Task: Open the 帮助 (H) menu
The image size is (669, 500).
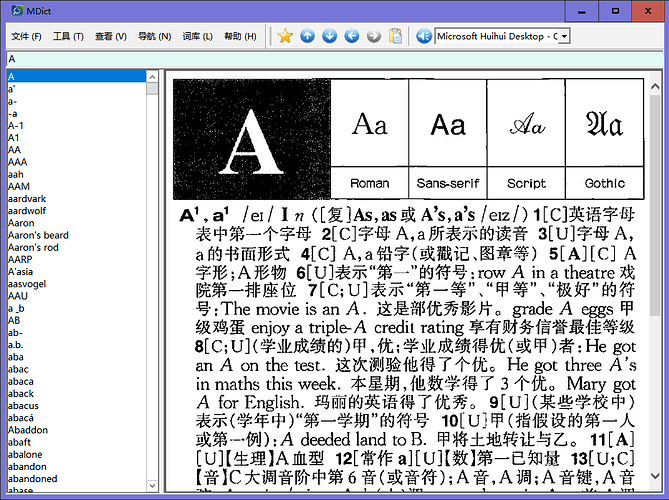Action: (240, 36)
